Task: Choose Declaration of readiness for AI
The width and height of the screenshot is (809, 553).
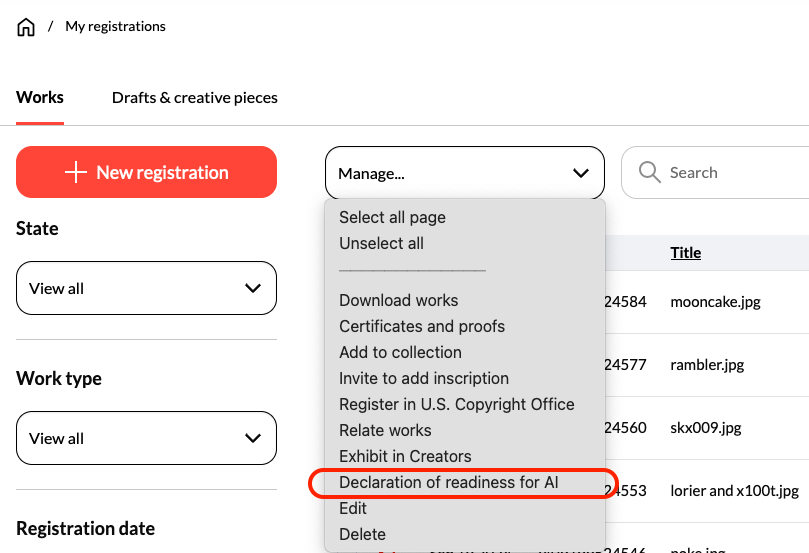Action: [x=448, y=482]
